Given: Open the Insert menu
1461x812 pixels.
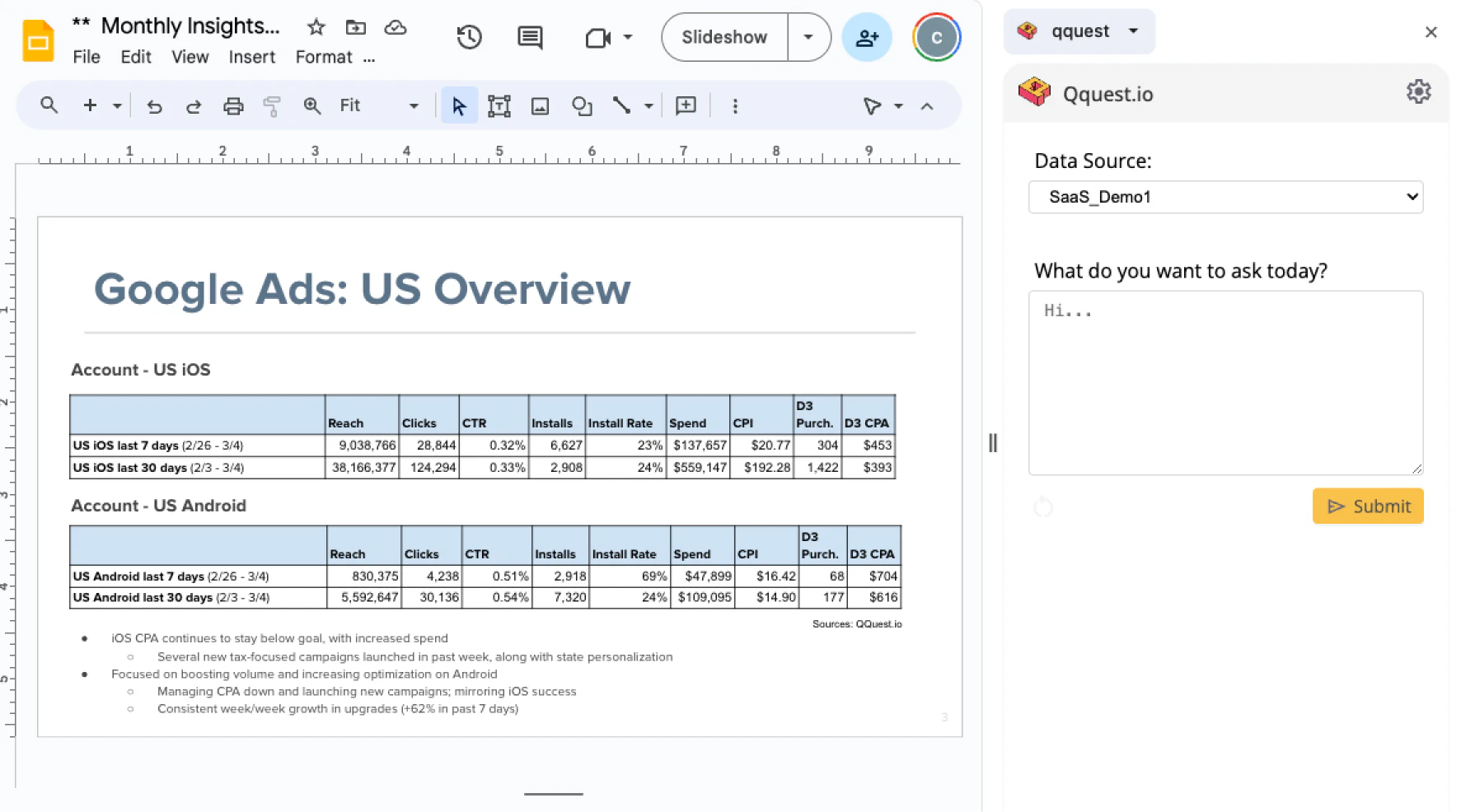Looking at the screenshot, I should [252, 57].
